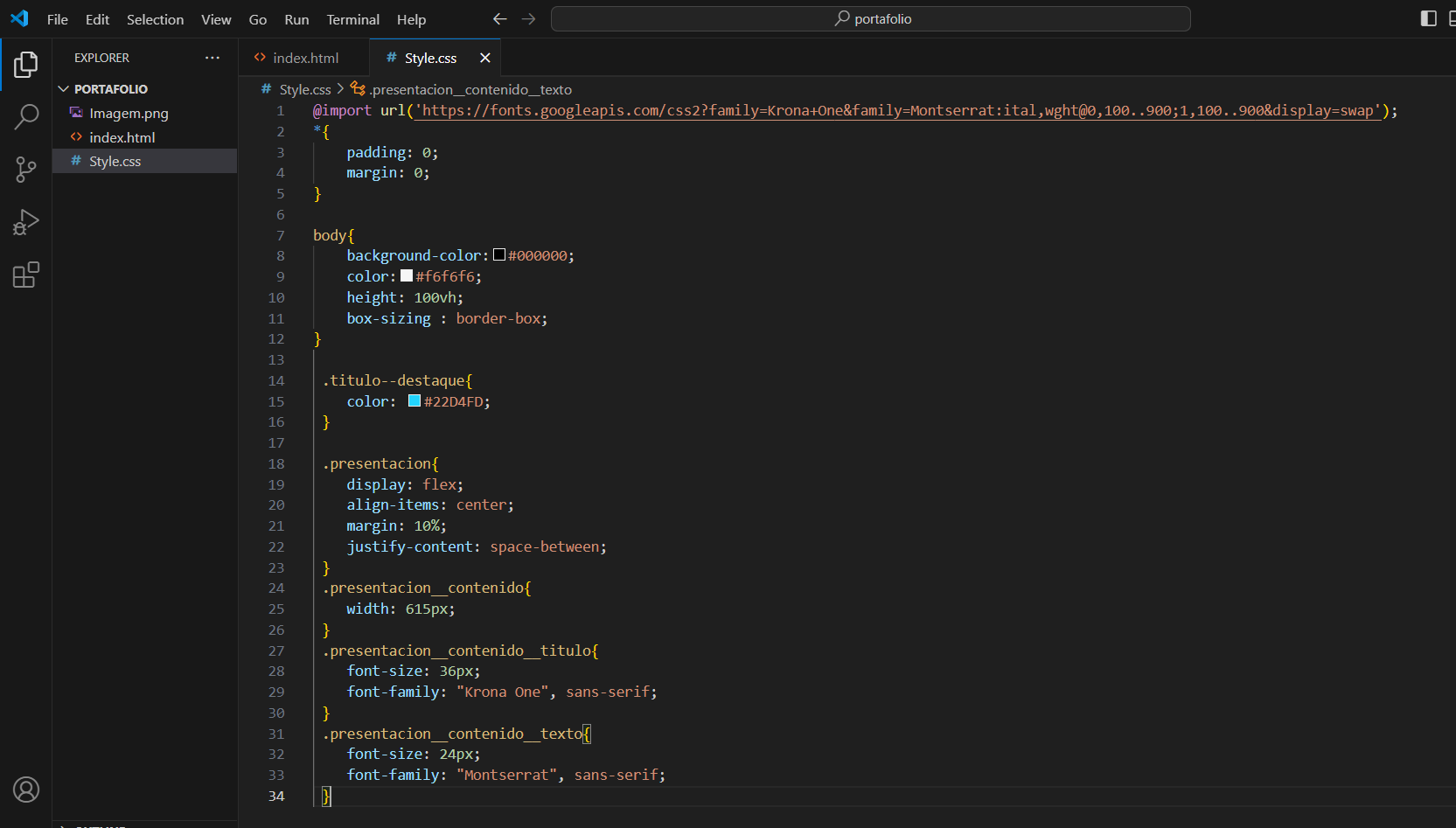Screen dimensions: 1456x828
Task: Click the "body" selector on line 7
Action: tap(330, 235)
